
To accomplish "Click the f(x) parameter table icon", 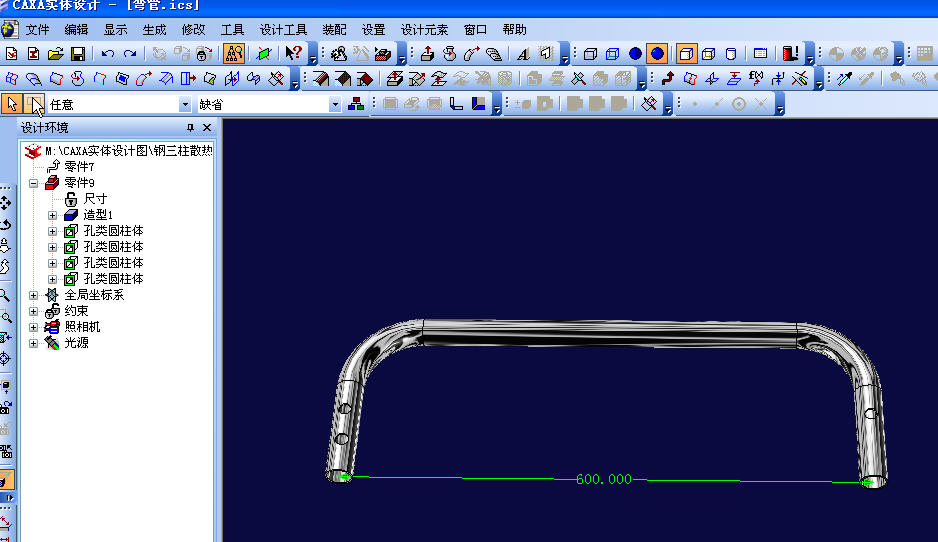I will click(756, 78).
